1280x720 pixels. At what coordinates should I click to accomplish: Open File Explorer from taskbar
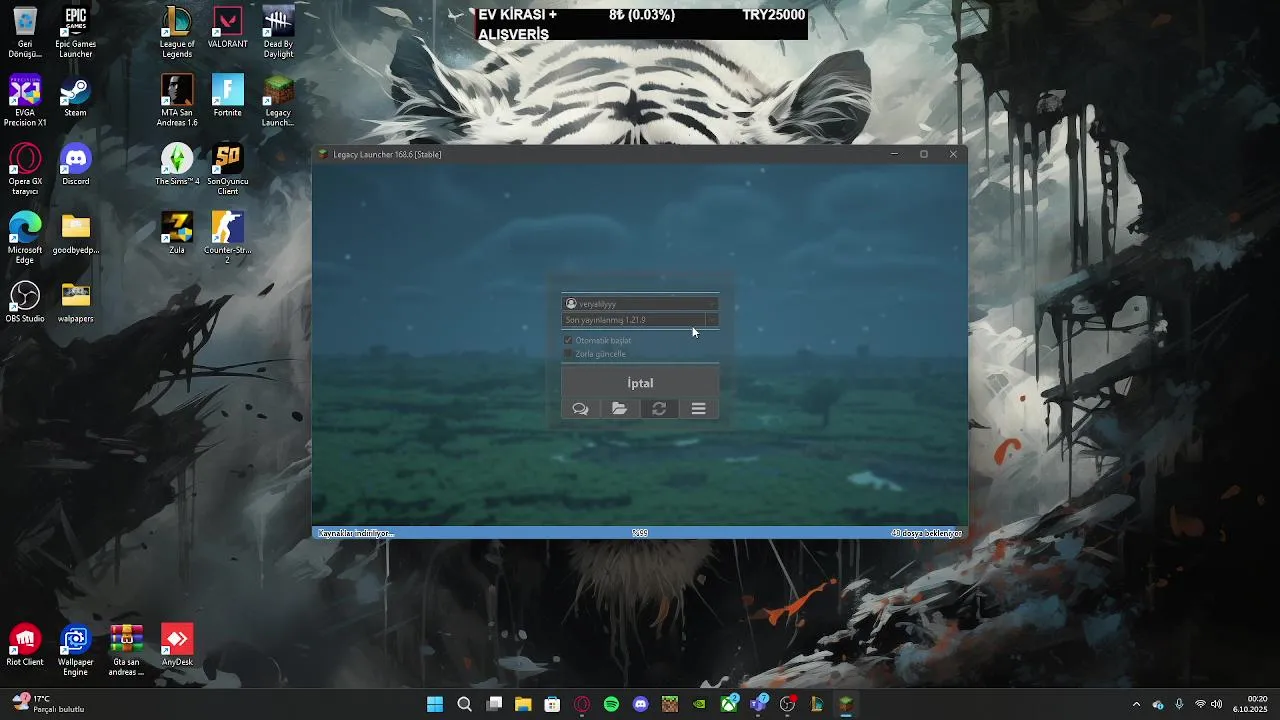pyautogui.click(x=523, y=704)
